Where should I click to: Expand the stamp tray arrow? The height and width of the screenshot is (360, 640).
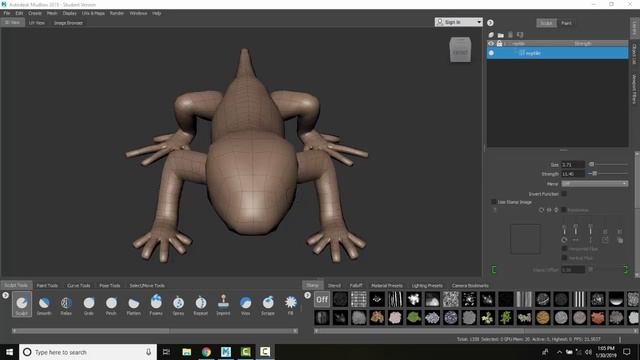tap(307, 295)
